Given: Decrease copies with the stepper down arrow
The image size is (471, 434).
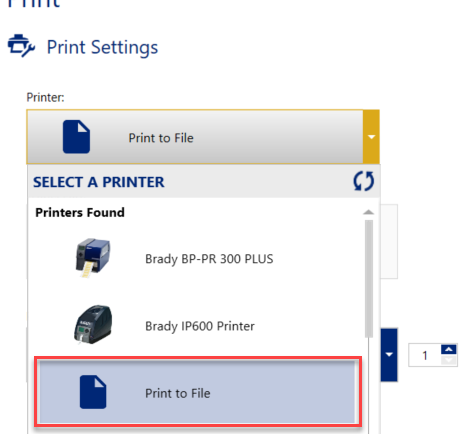Looking at the screenshot, I should coord(449,360).
